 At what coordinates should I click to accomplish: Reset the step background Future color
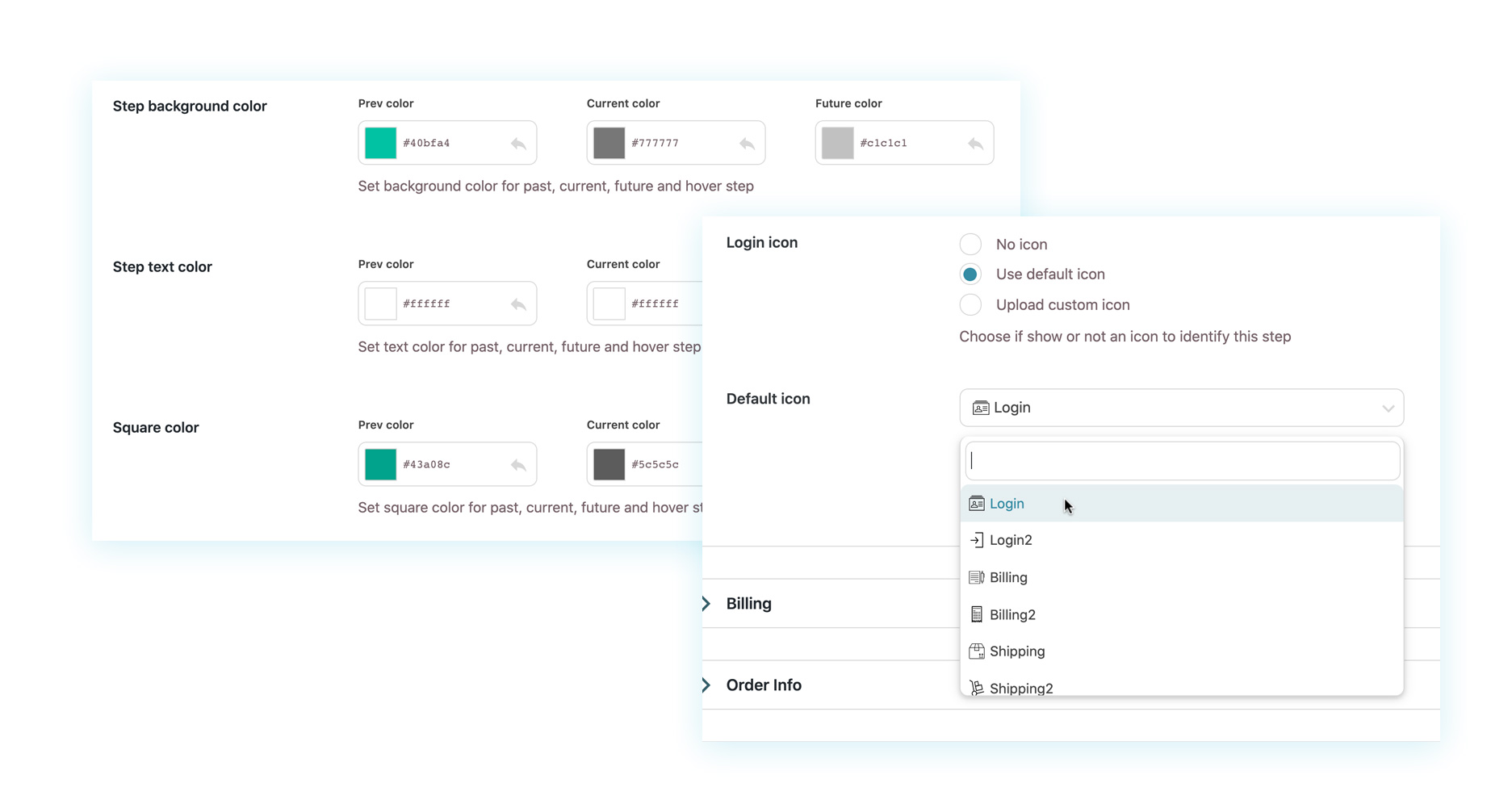click(975, 144)
